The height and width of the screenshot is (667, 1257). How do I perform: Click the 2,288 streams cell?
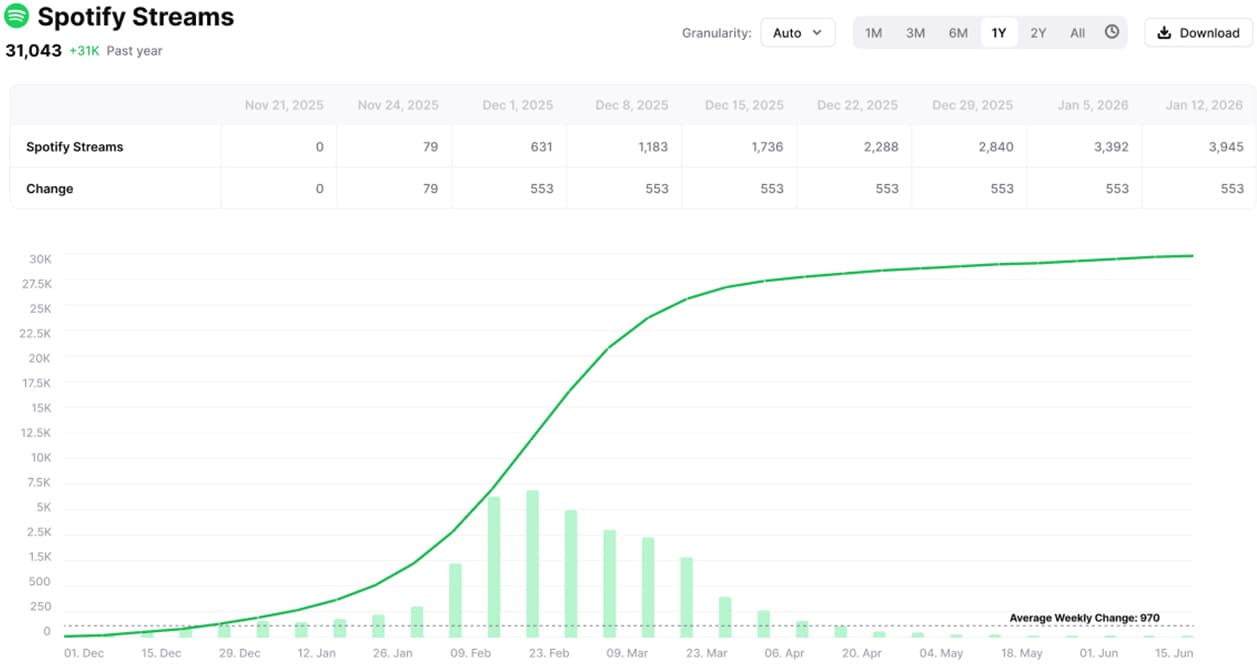[880, 146]
